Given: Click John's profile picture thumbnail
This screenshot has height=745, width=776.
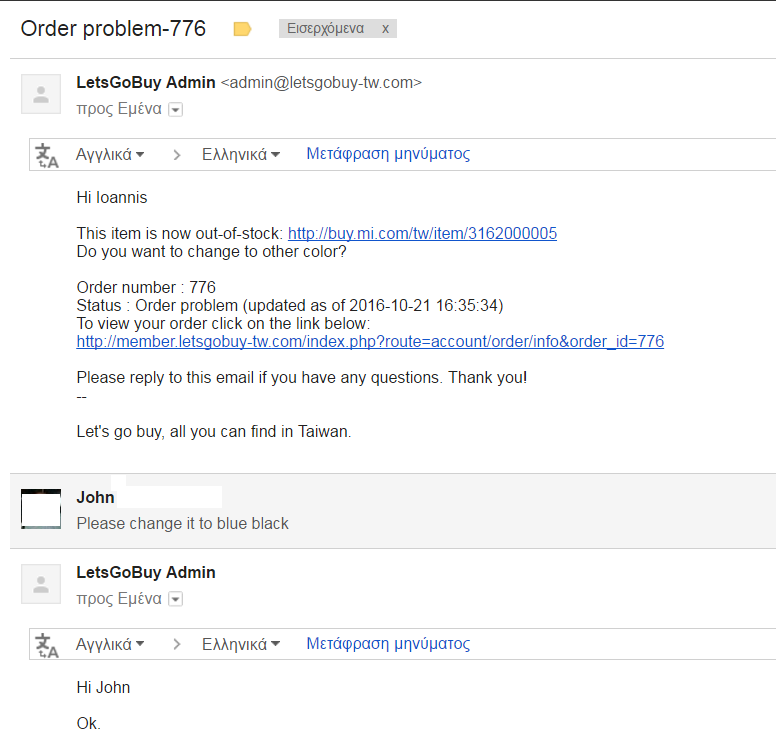Looking at the screenshot, I should [x=41, y=510].
